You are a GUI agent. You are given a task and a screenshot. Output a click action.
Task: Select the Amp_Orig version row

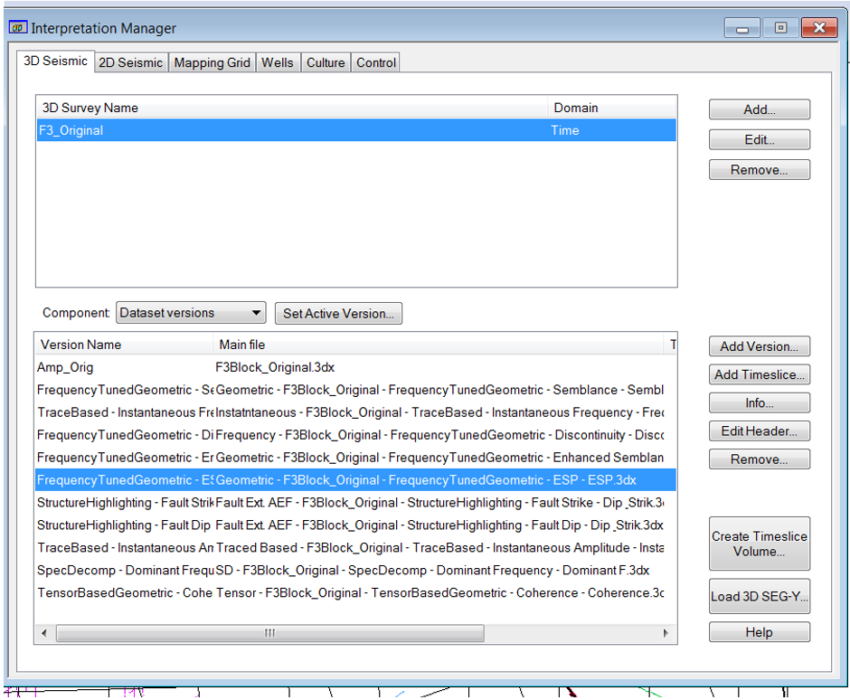click(x=120, y=367)
